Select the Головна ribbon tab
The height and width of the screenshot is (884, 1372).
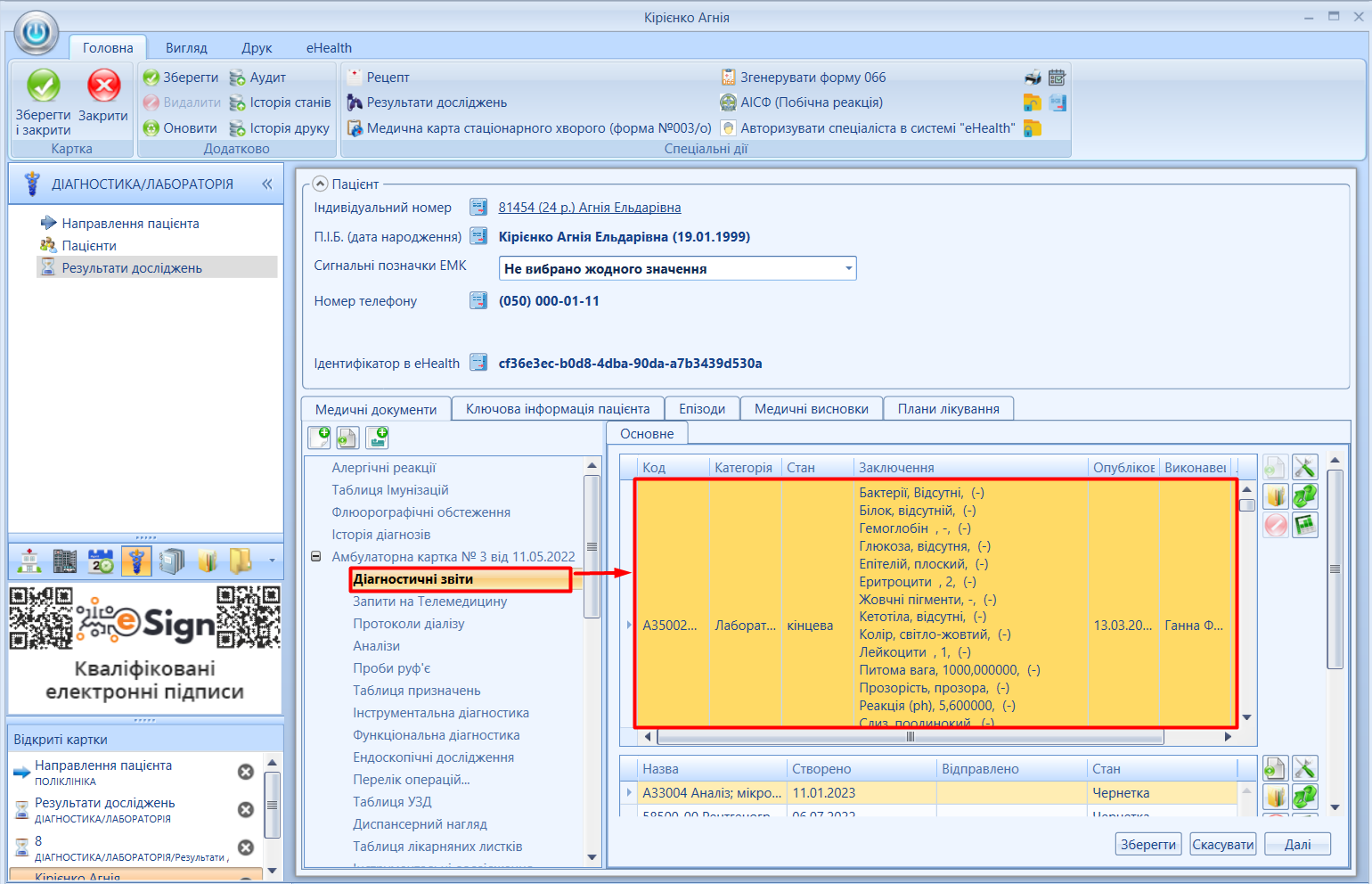click(108, 48)
